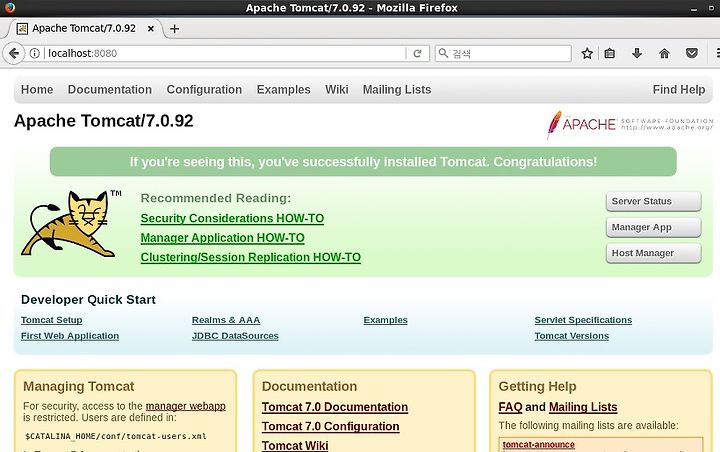Reload the page with refresh icon
The height and width of the screenshot is (452, 720).
pos(417,53)
